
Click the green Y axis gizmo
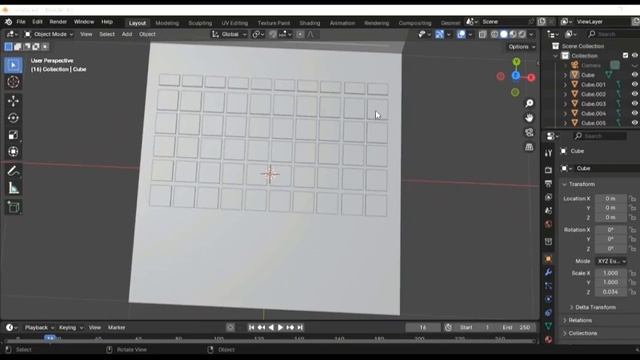516,62
